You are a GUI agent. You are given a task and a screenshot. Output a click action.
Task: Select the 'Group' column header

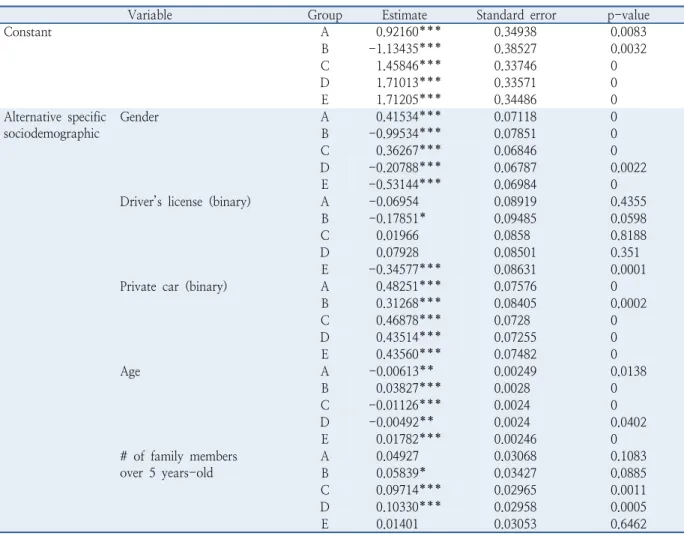tap(325, 15)
